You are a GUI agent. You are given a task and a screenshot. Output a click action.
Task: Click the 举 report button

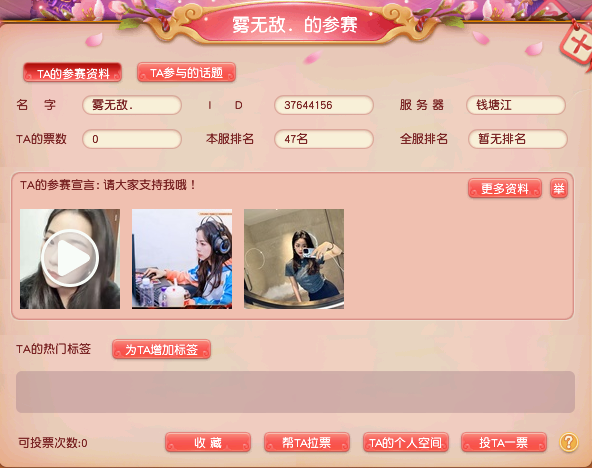559,188
